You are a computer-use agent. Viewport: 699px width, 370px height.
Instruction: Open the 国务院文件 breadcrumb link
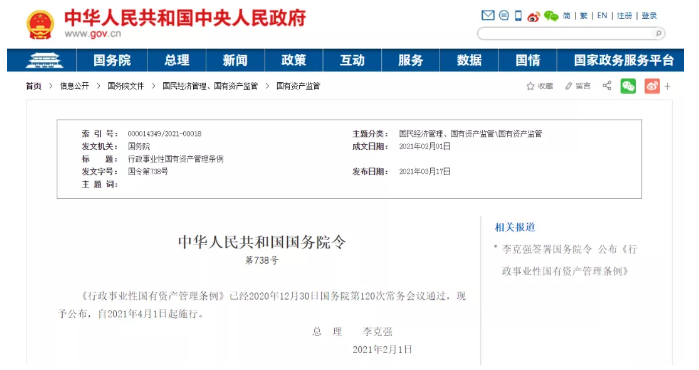(x=126, y=86)
